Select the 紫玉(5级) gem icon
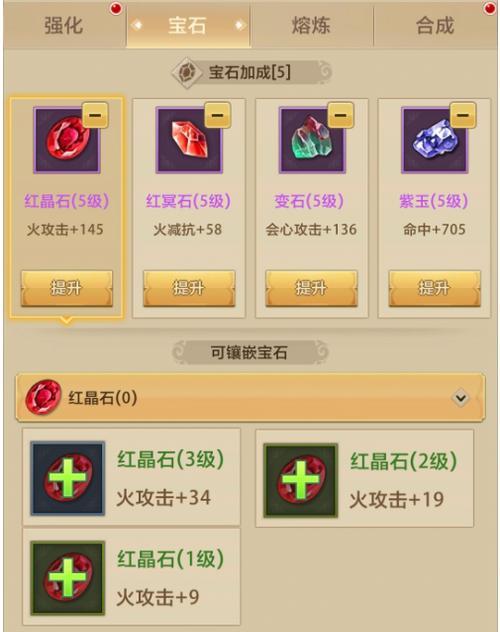This screenshot has width=500, height=632. tap(435, 141)
